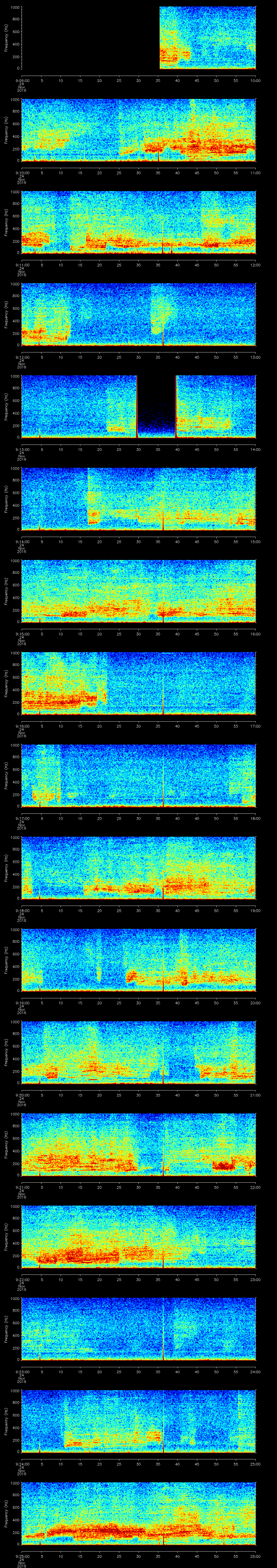Click the "19:00" end time label
Viewport: 277px width, 1568px height.
click(255, 910)
